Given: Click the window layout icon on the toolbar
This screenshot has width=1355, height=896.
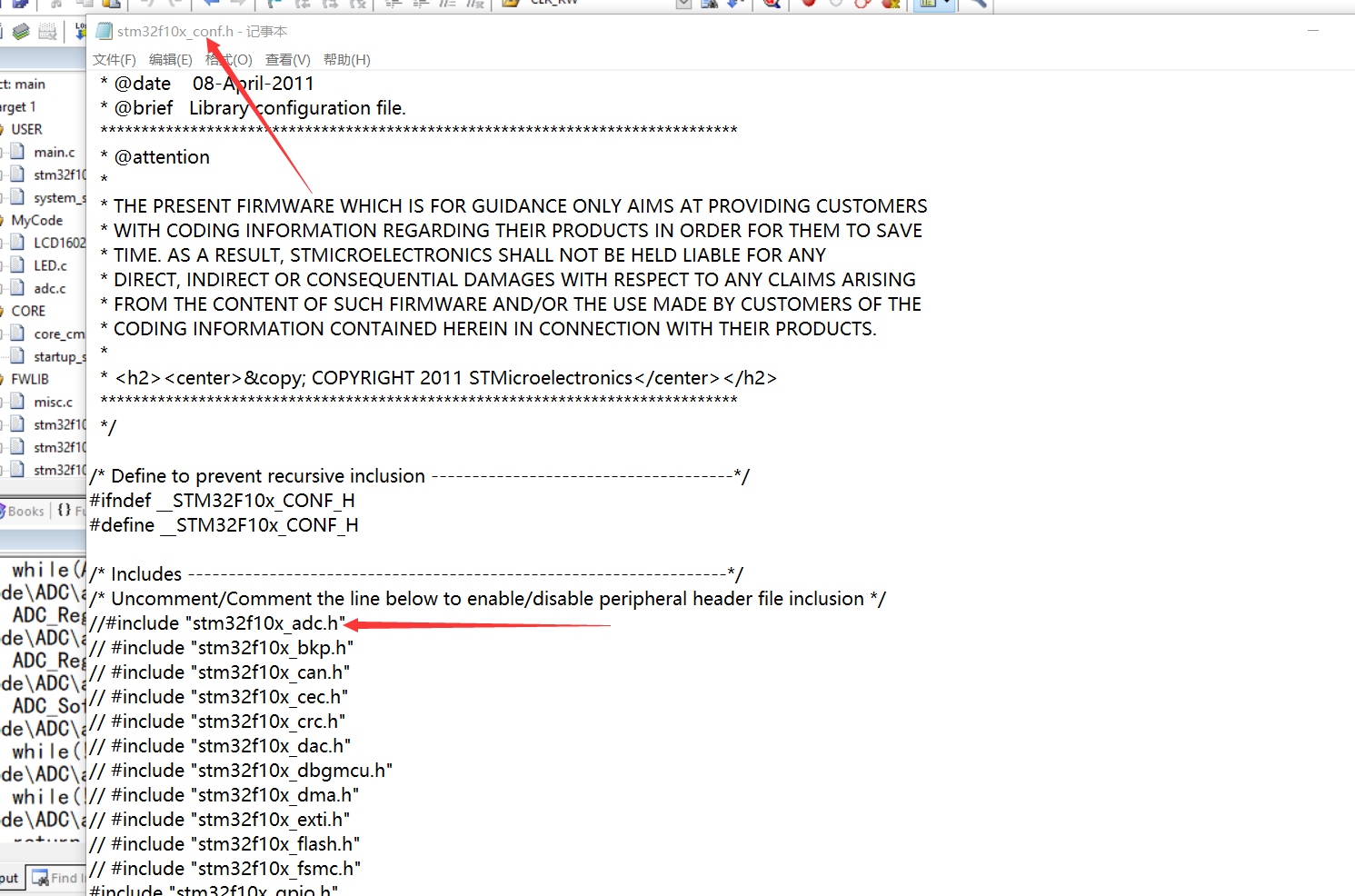Looking at the screenshot, I should pos(925,5).
